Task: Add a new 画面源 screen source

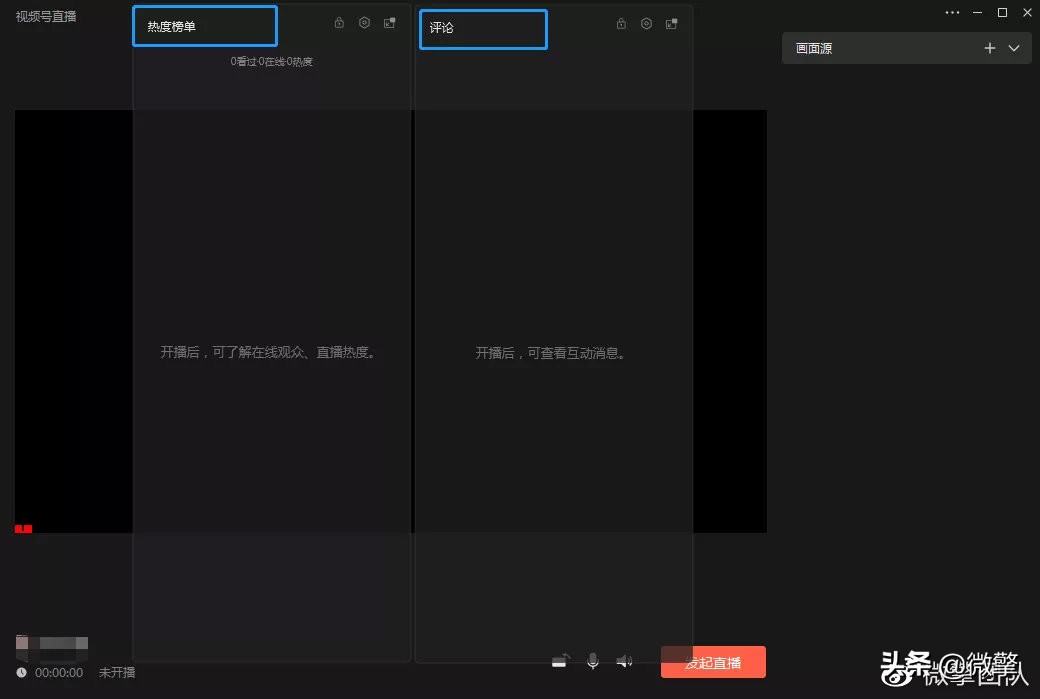Action: pyautogui.click(x=989, y=47)
